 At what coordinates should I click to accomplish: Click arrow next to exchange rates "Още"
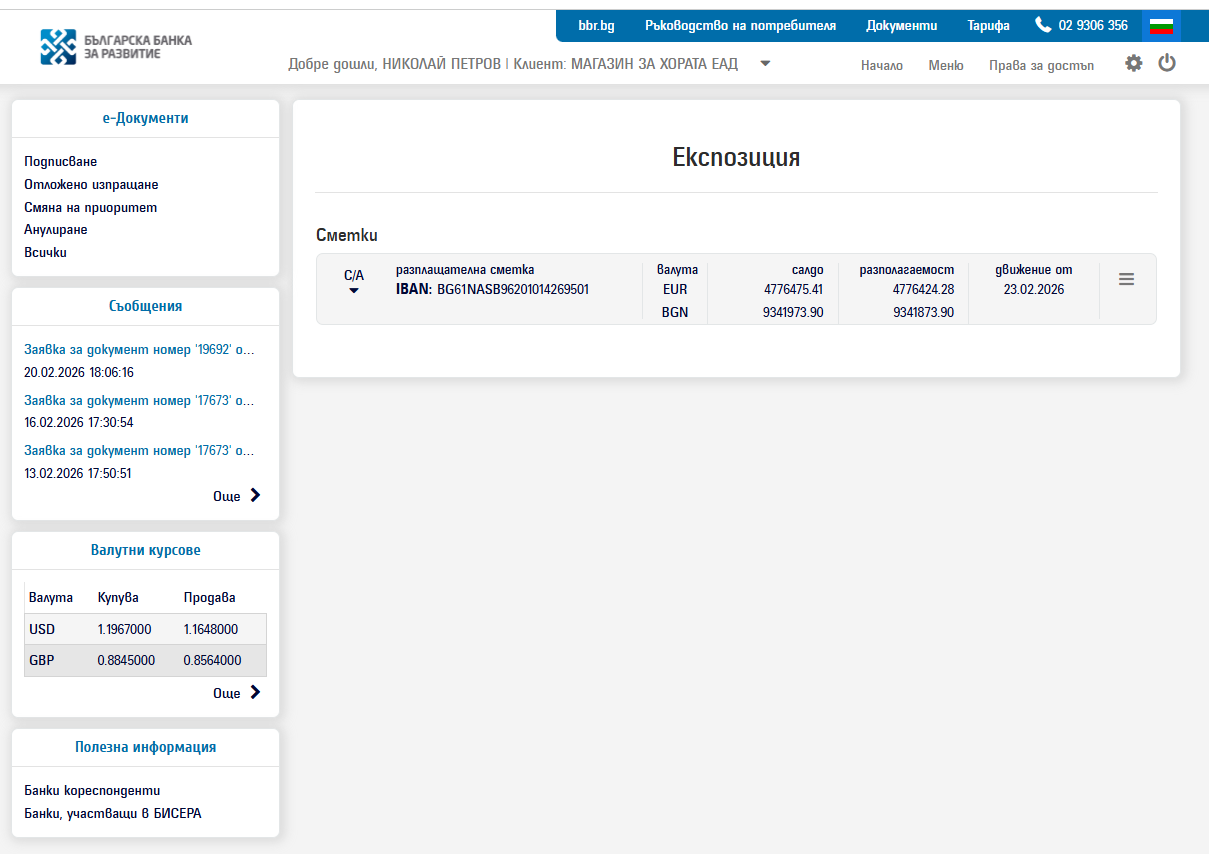point(255,692)
